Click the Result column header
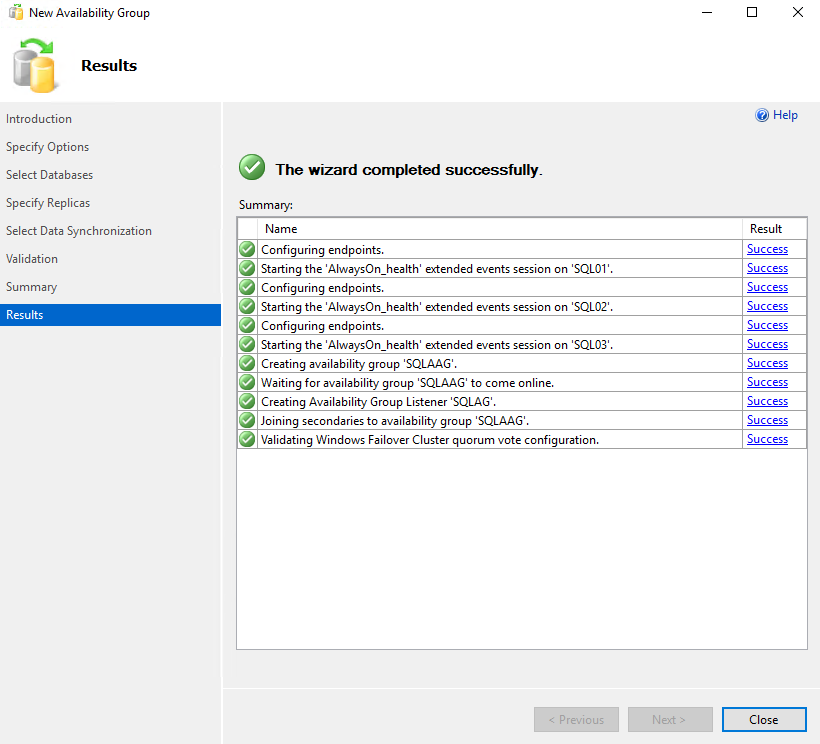820x744 pixels. tap(775, 229)
